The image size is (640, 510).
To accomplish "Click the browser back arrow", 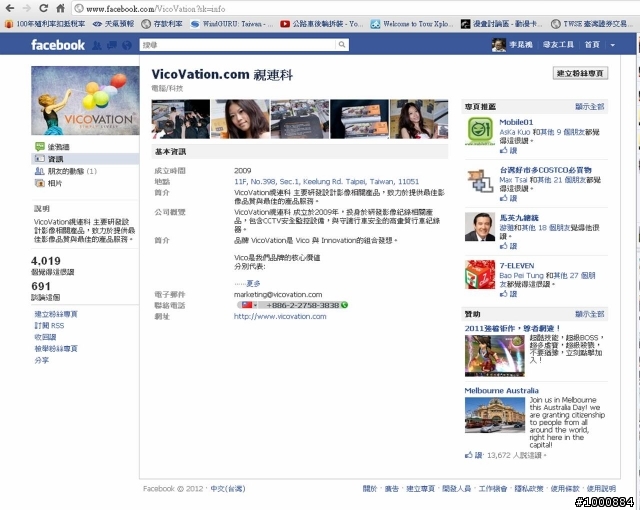I will [x=10, y=8].
